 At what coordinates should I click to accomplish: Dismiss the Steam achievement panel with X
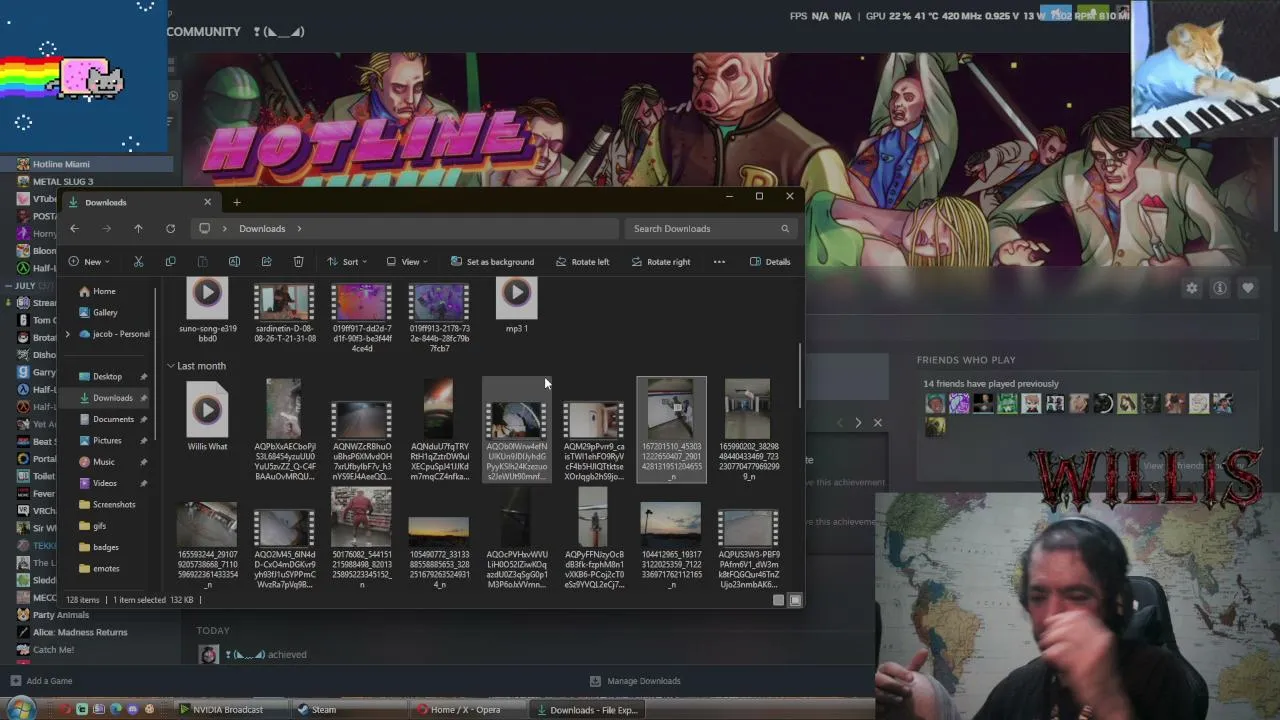[878, 423]
